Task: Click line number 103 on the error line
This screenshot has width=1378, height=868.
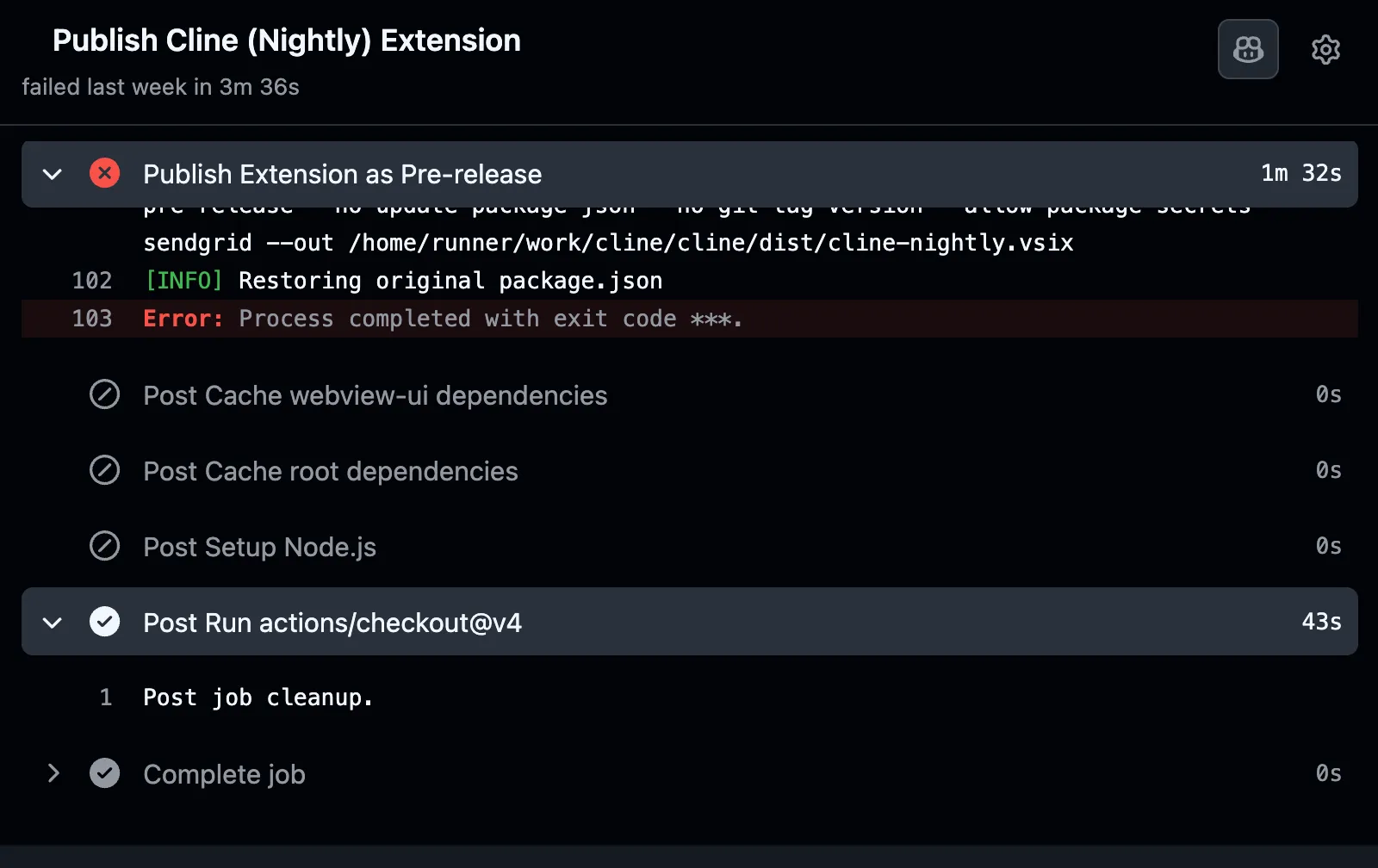Action: tap(92, 318)
